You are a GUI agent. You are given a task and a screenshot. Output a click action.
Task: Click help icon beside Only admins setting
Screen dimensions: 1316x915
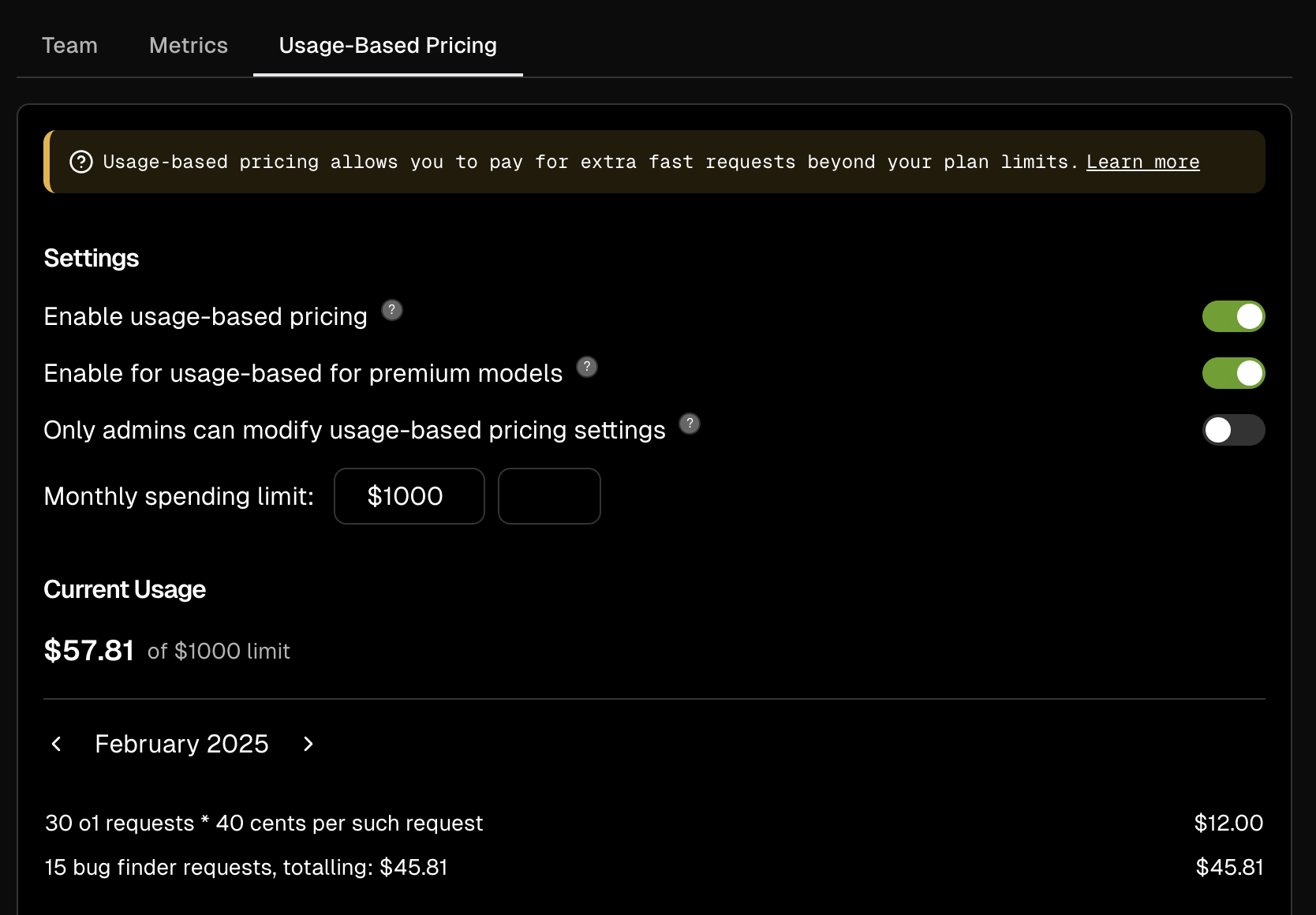pyautogui.click(x=690, y=424)
